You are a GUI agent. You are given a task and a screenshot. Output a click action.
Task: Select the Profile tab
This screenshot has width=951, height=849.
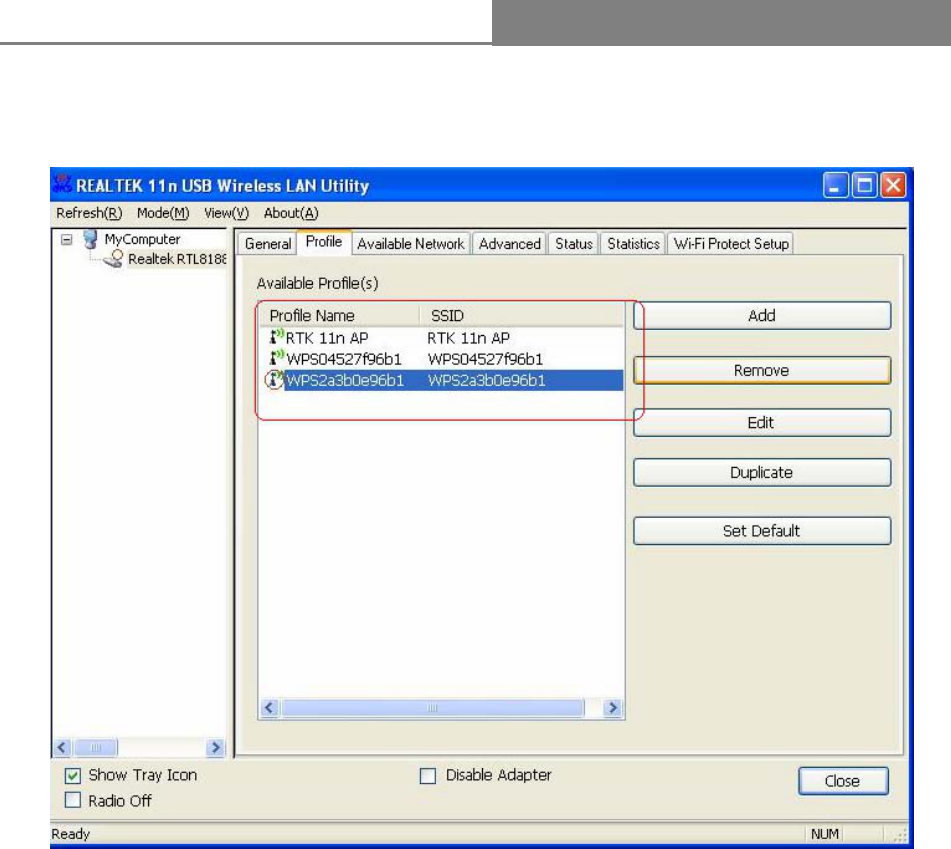324,242
